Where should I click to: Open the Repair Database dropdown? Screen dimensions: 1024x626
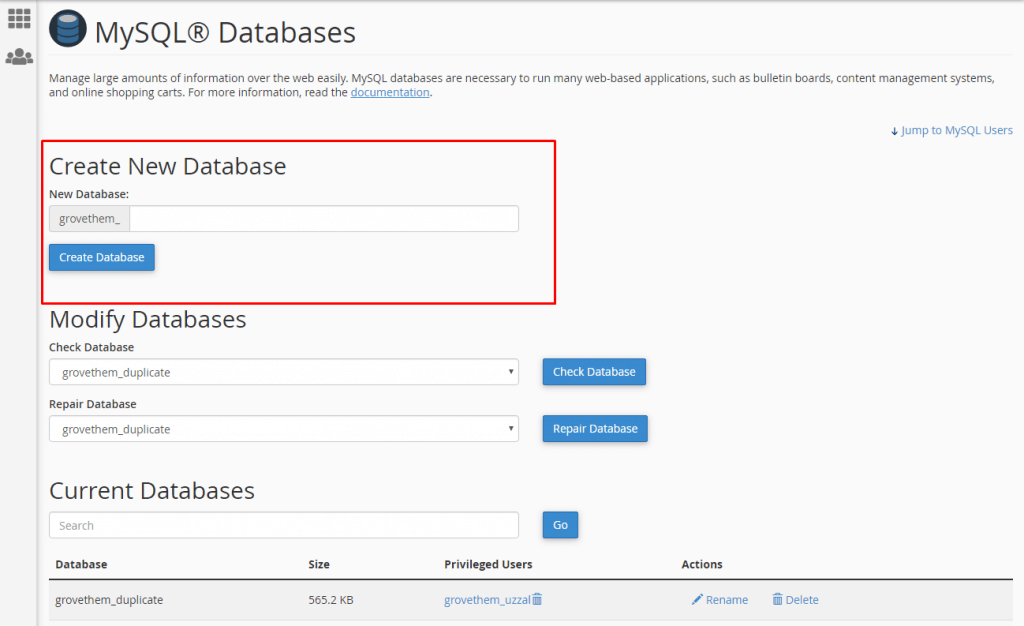(284, 429)
